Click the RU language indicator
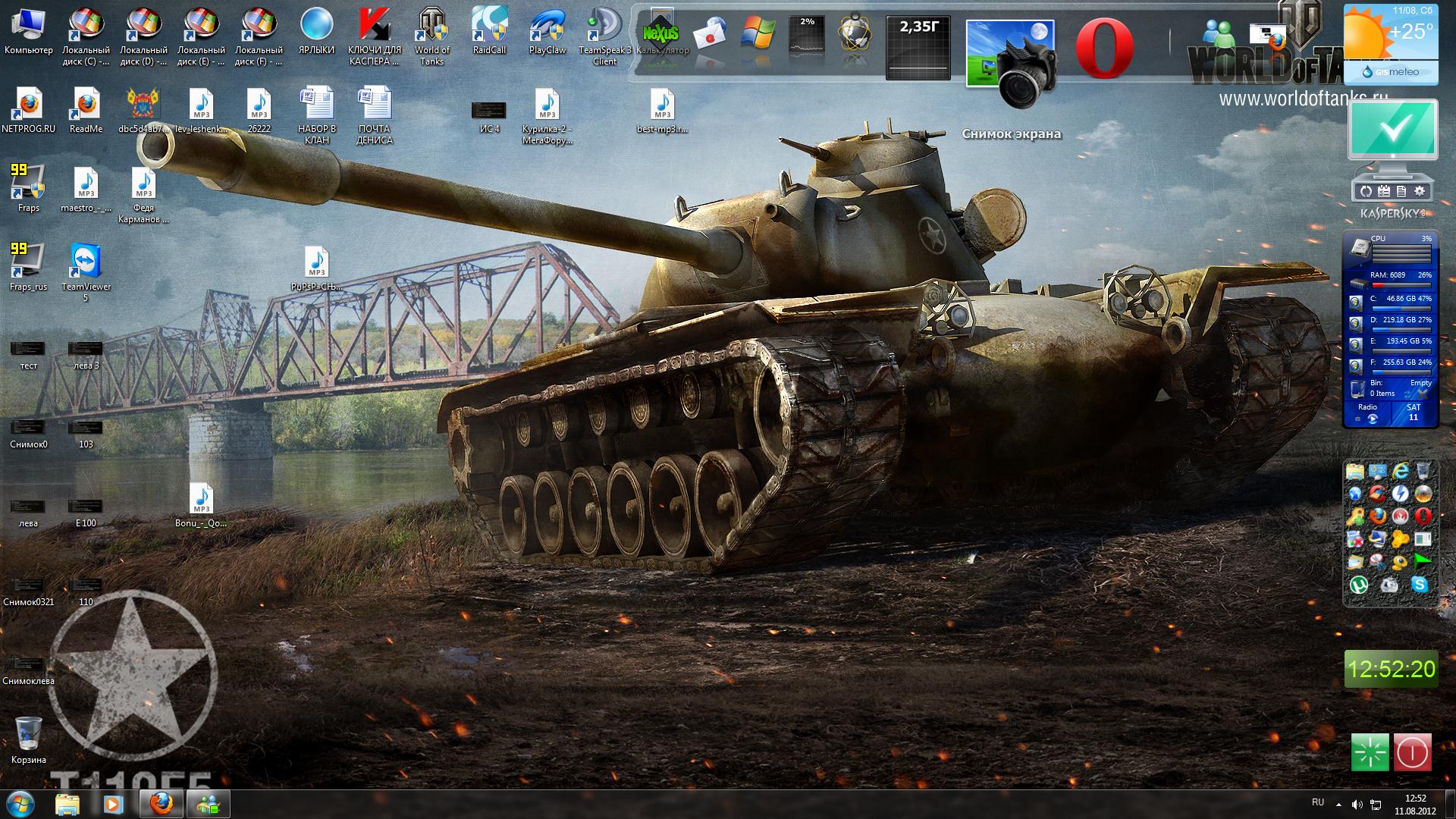This screenshot has height=819, width=1456. click(1318, 802)
